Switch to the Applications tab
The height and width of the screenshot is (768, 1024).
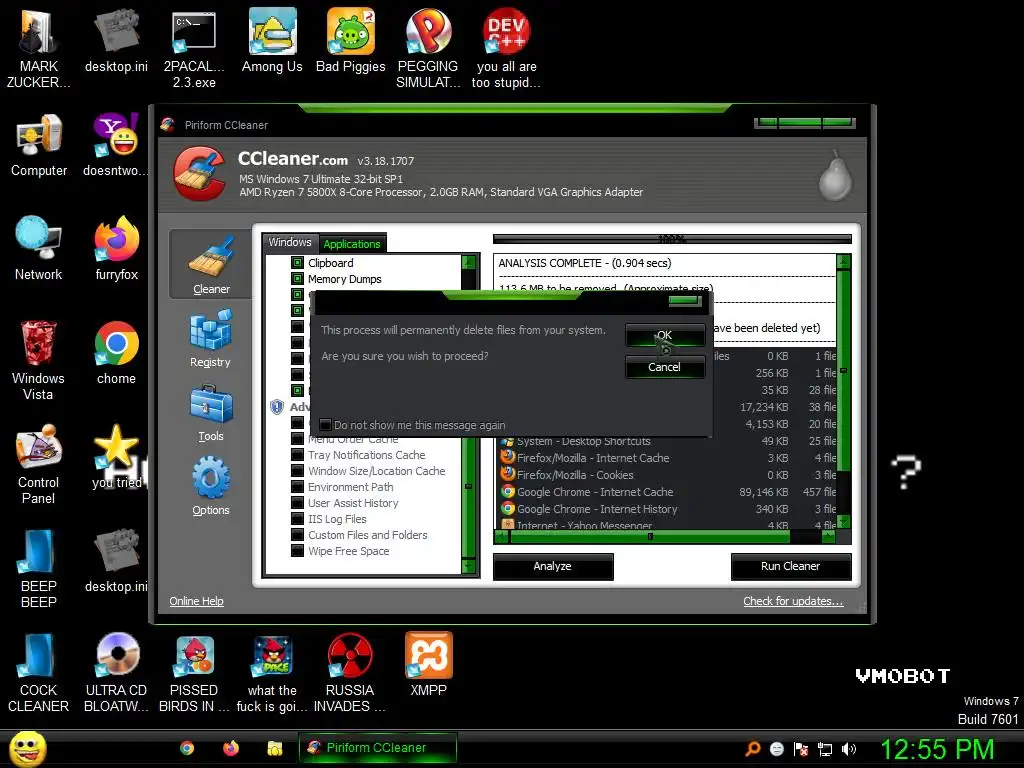pos(352,244)
